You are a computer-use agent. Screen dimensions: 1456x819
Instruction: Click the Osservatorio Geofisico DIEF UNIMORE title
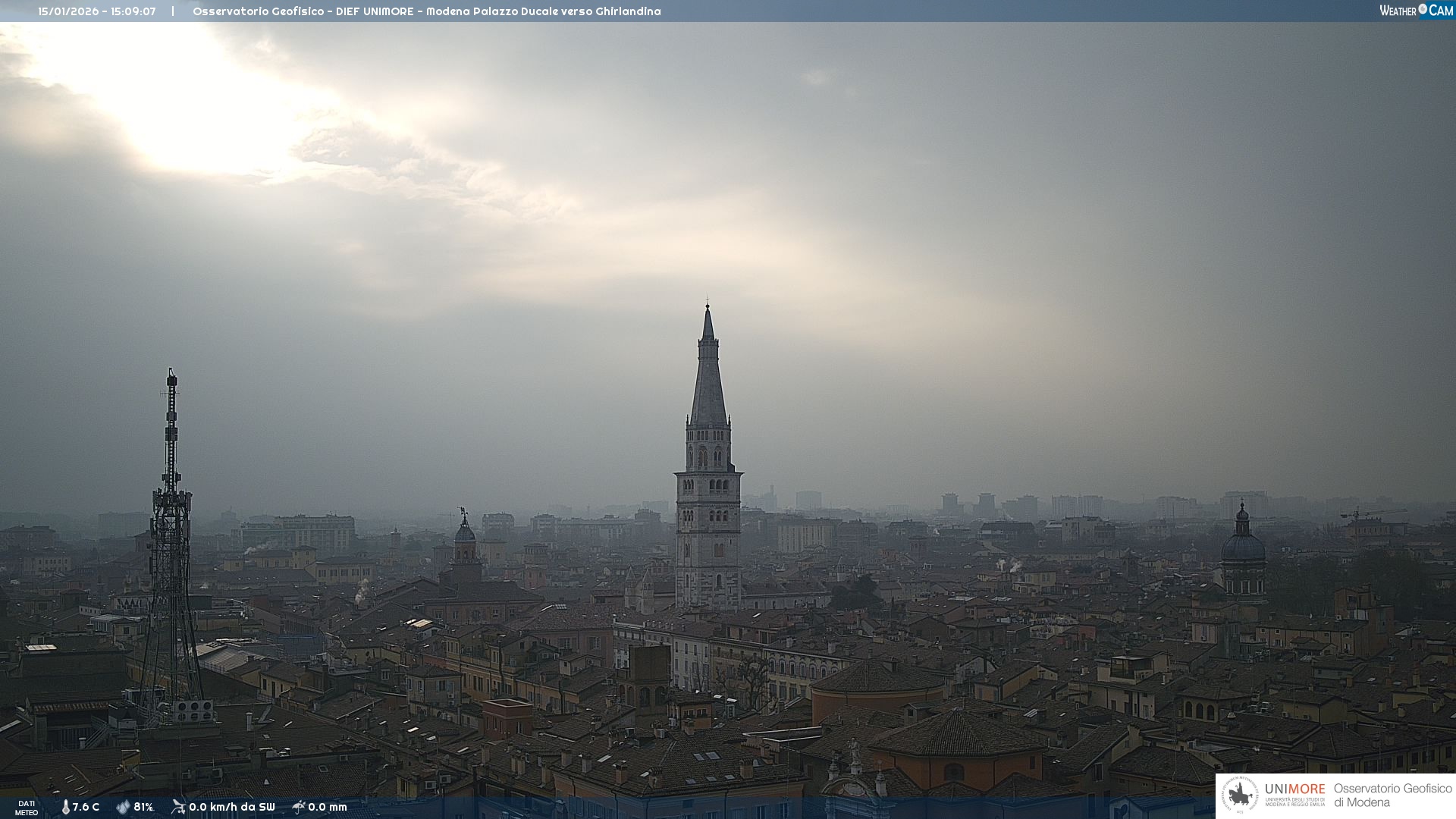pos(426,11)
